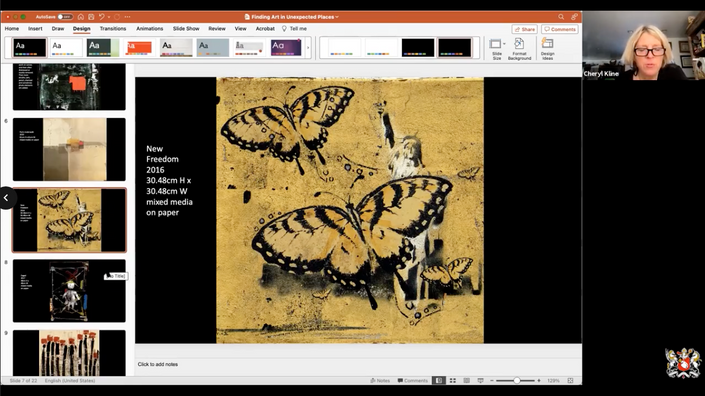Select the light gray theme with red dot

click(x=249, y=47)
